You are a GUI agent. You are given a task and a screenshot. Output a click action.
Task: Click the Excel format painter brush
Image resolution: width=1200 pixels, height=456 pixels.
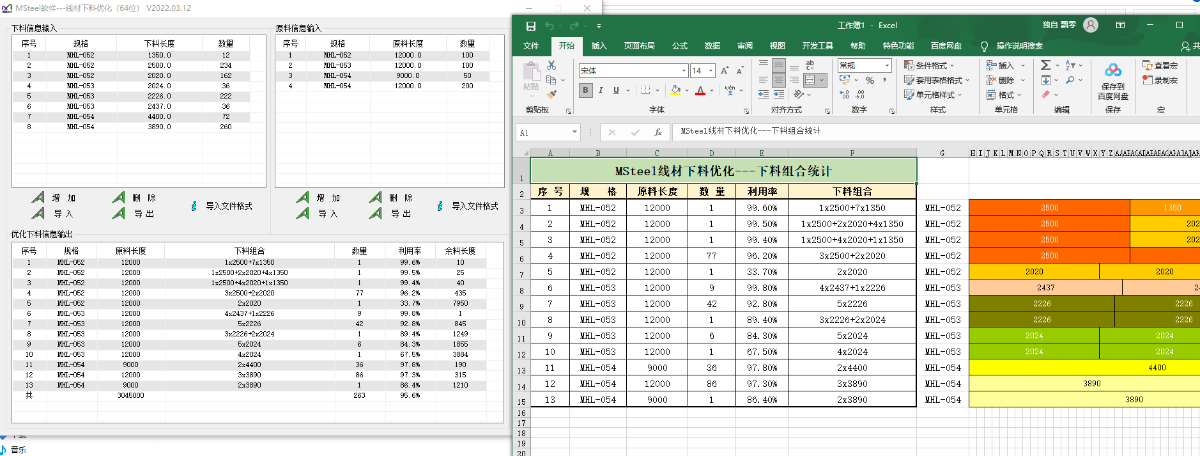tap(551, 92)
